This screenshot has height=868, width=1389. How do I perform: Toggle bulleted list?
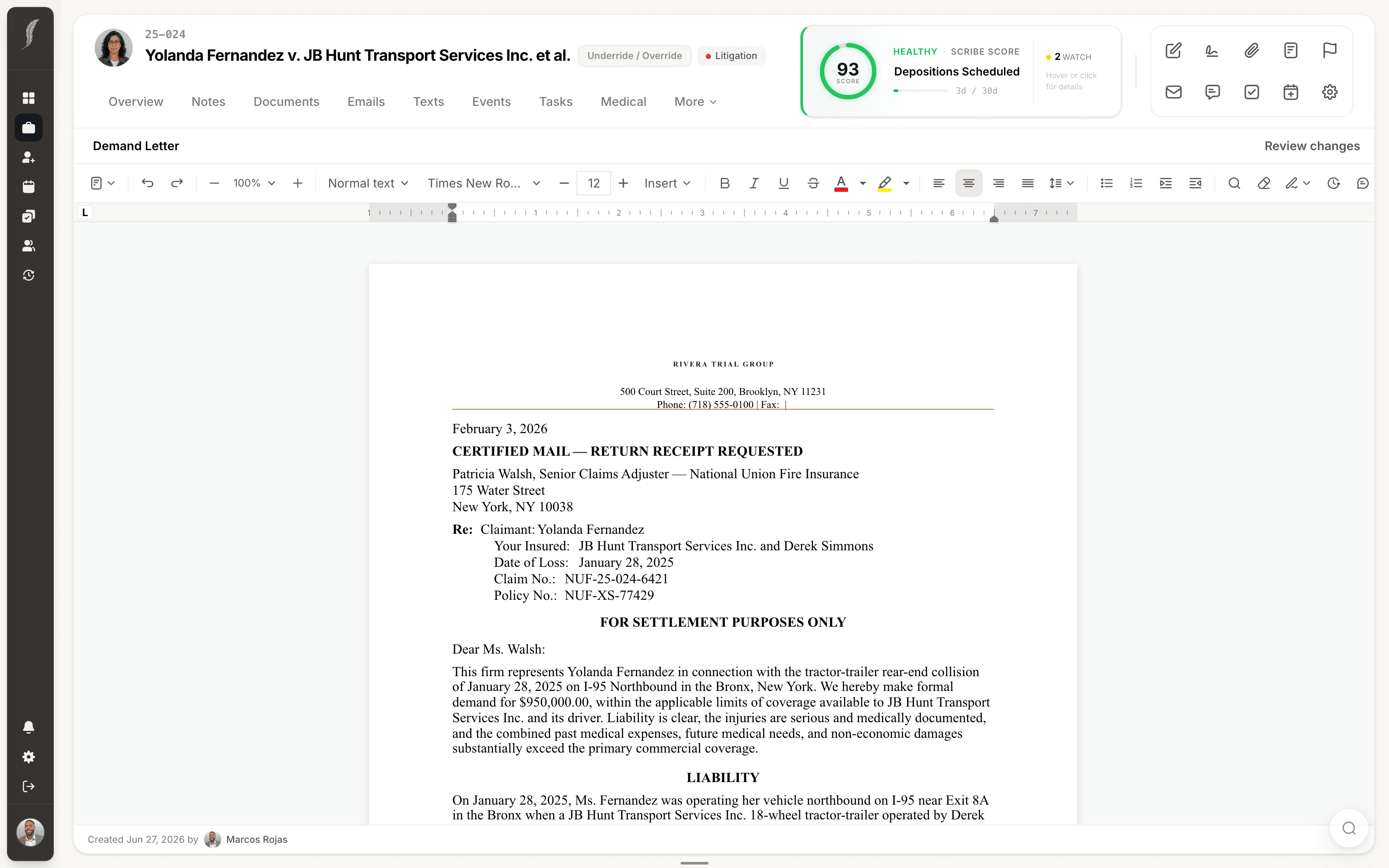coord(1106,183)
